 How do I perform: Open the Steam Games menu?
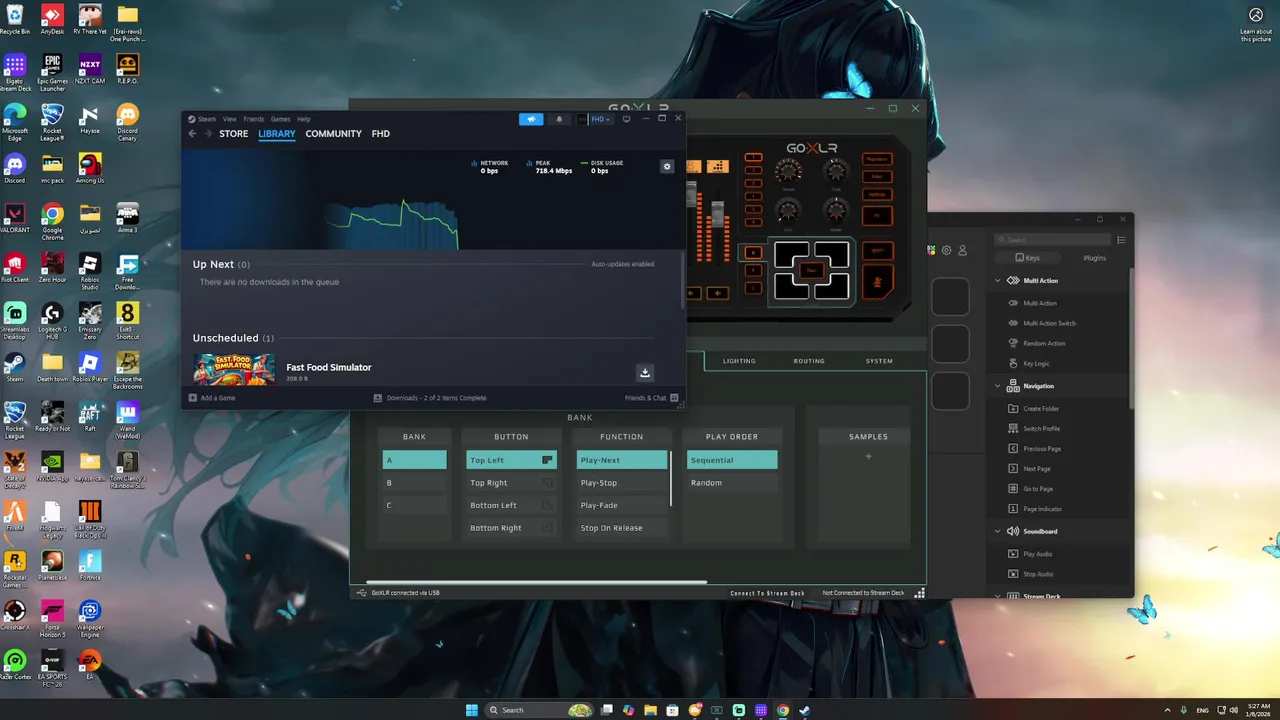281,119
